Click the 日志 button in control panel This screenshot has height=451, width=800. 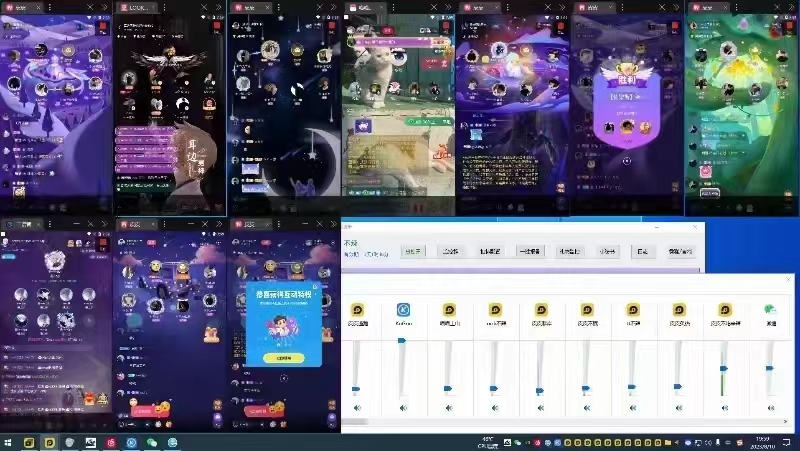pos(642,251)
